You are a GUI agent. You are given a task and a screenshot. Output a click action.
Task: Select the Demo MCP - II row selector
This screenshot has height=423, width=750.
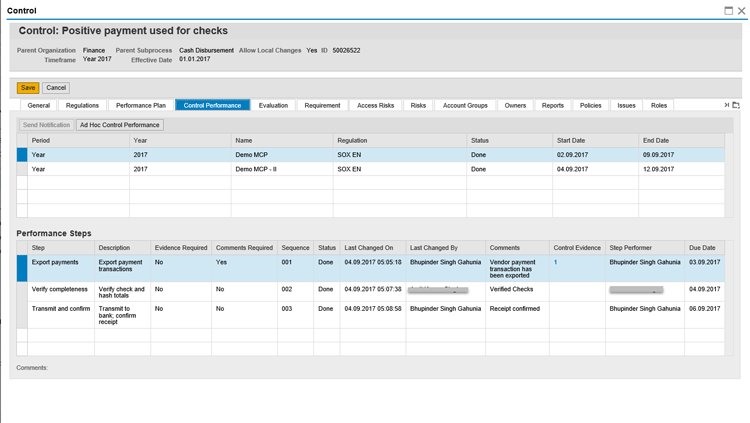coord(22,170)
